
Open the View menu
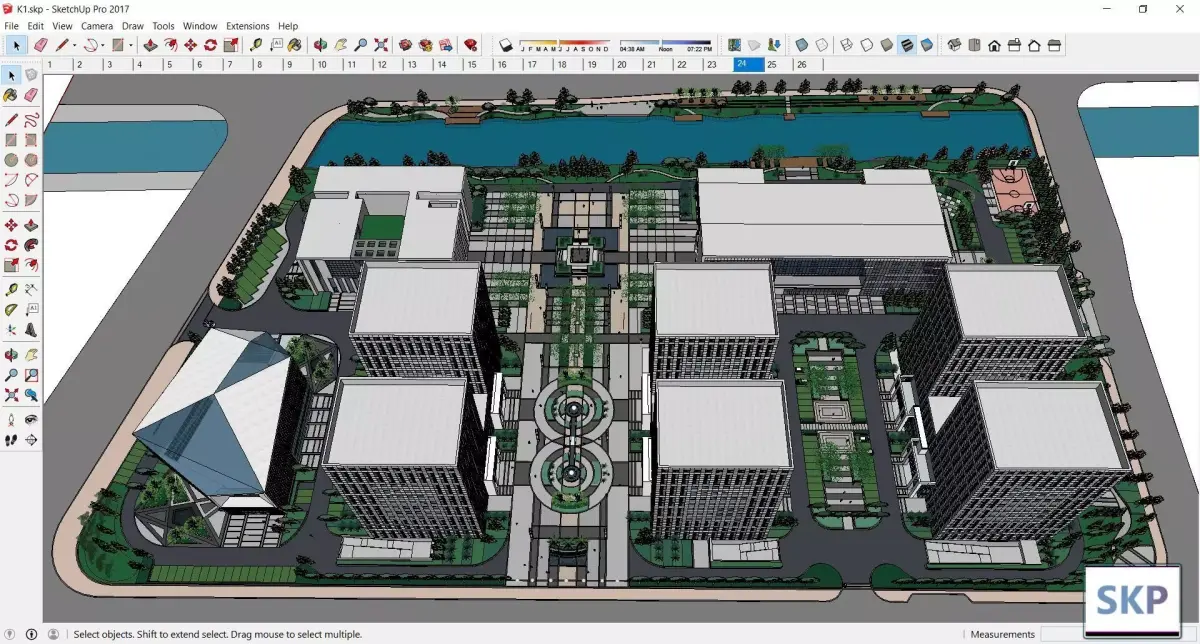tap(62, 26)
